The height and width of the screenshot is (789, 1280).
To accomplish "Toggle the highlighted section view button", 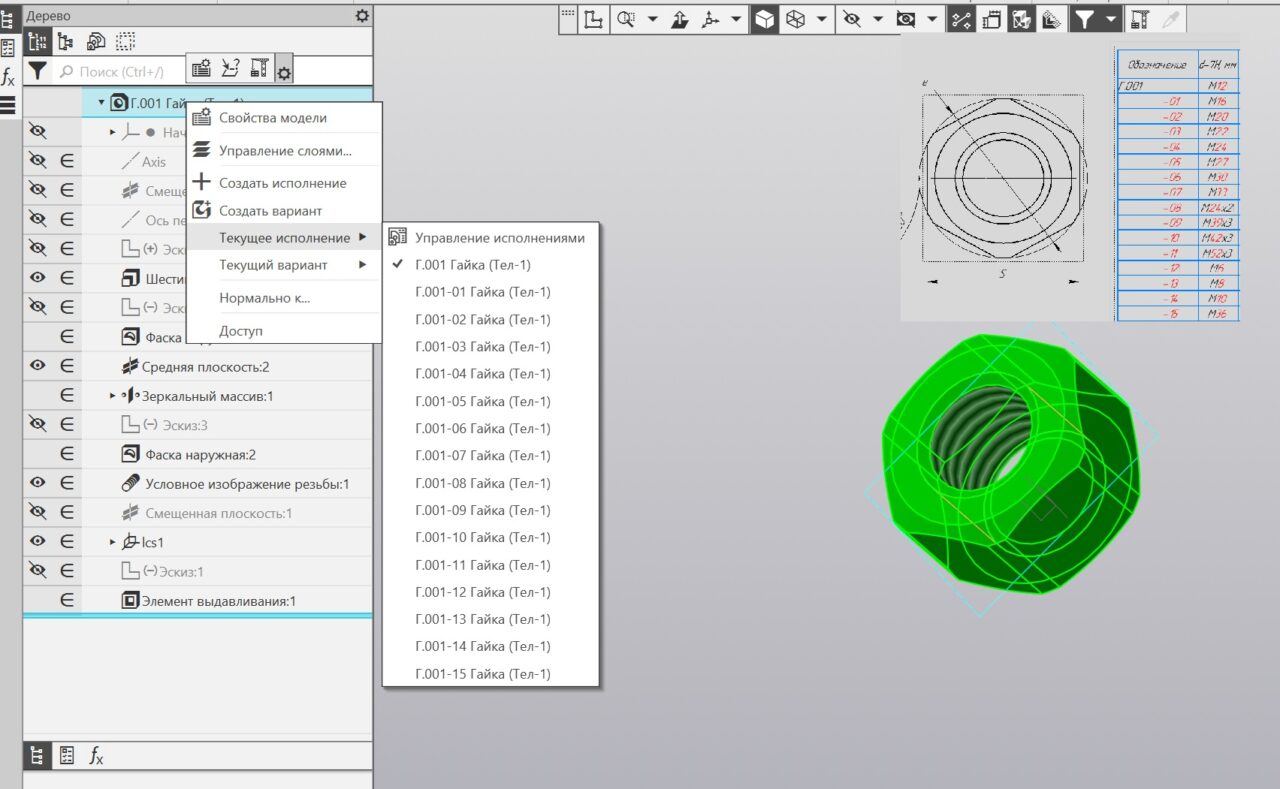I will pyautogui.click(x=1021, y=19).
